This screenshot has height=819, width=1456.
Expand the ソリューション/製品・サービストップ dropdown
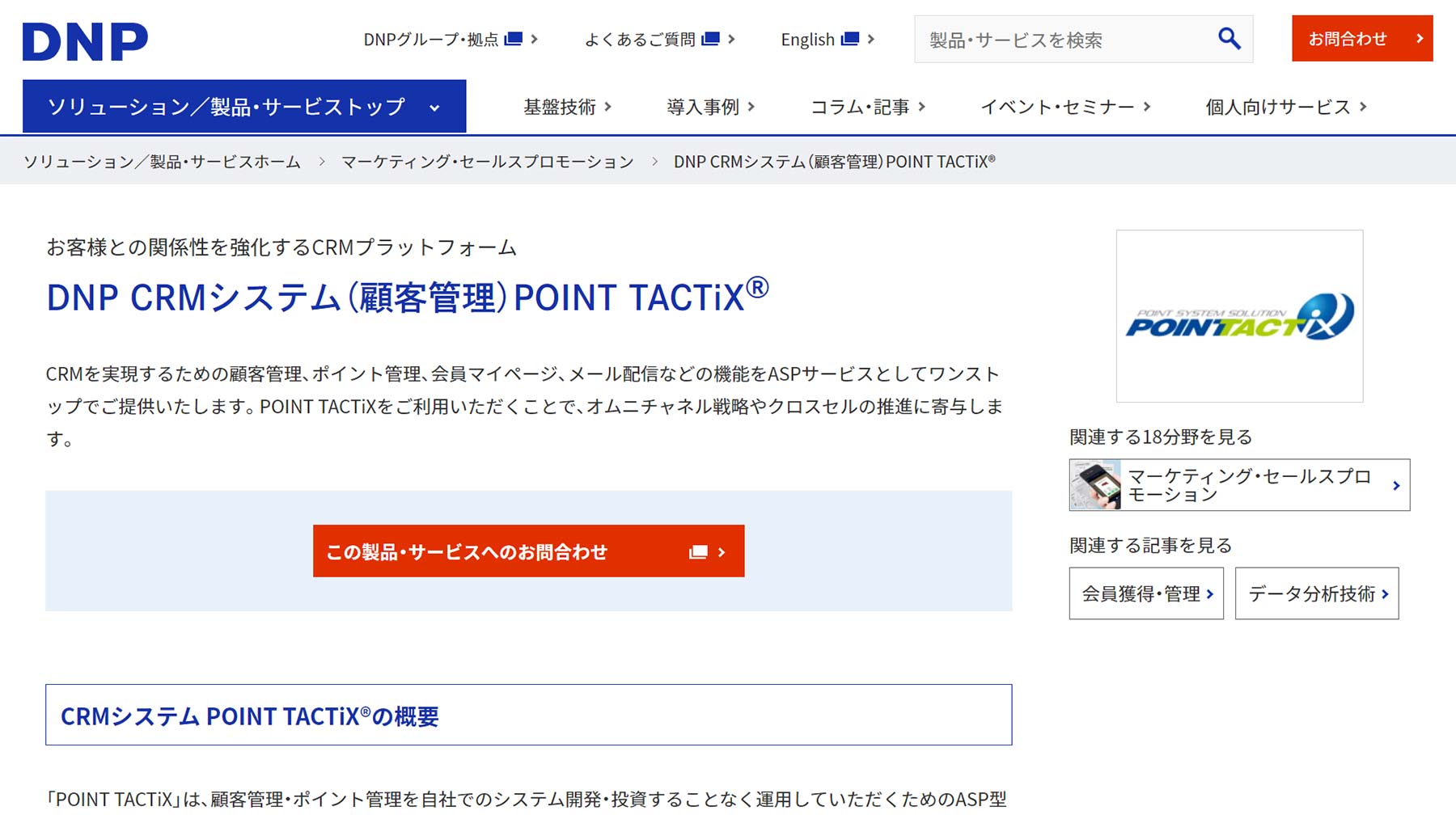pos(244,106)
